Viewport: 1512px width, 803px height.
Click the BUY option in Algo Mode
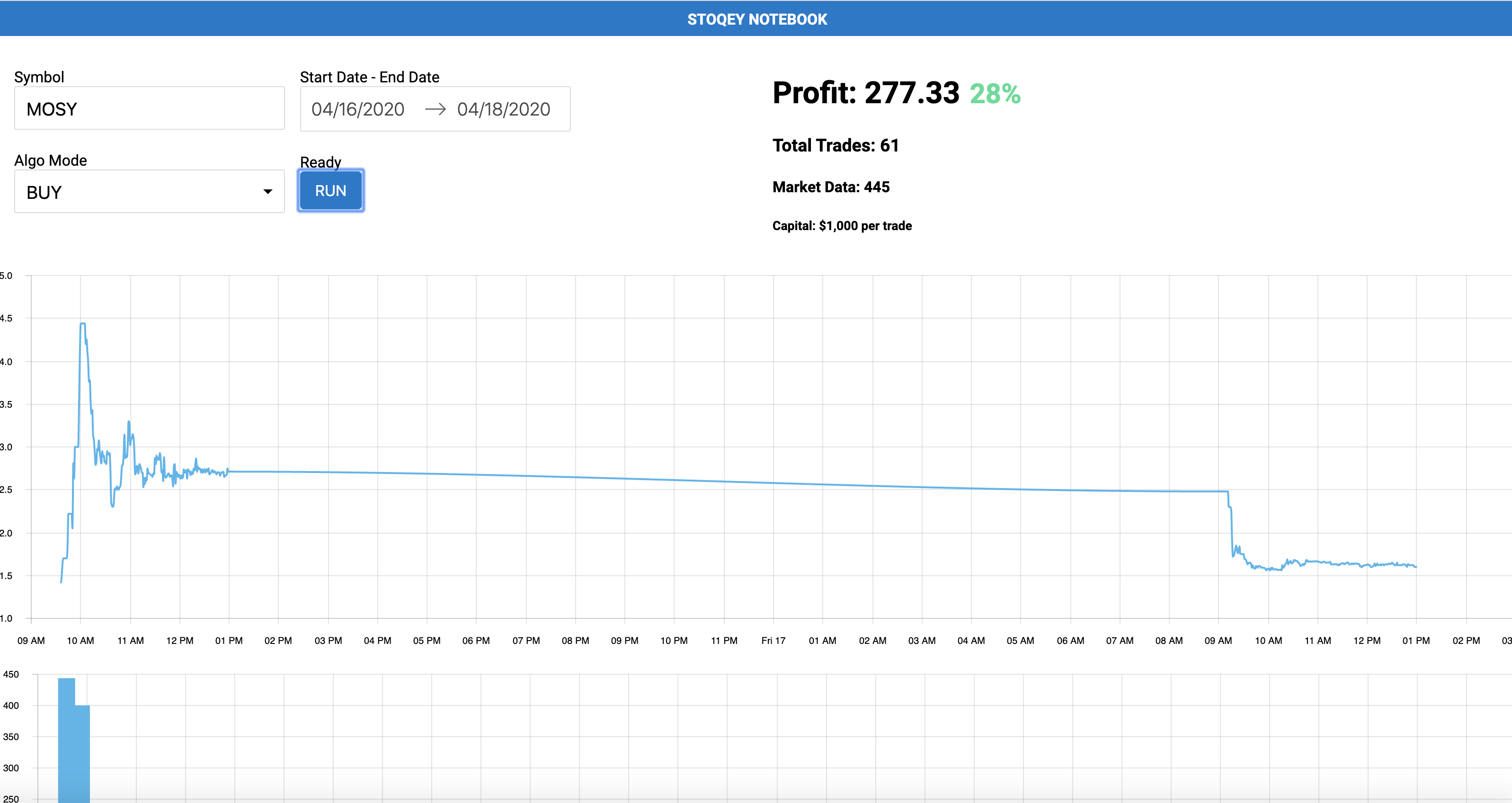44,193
